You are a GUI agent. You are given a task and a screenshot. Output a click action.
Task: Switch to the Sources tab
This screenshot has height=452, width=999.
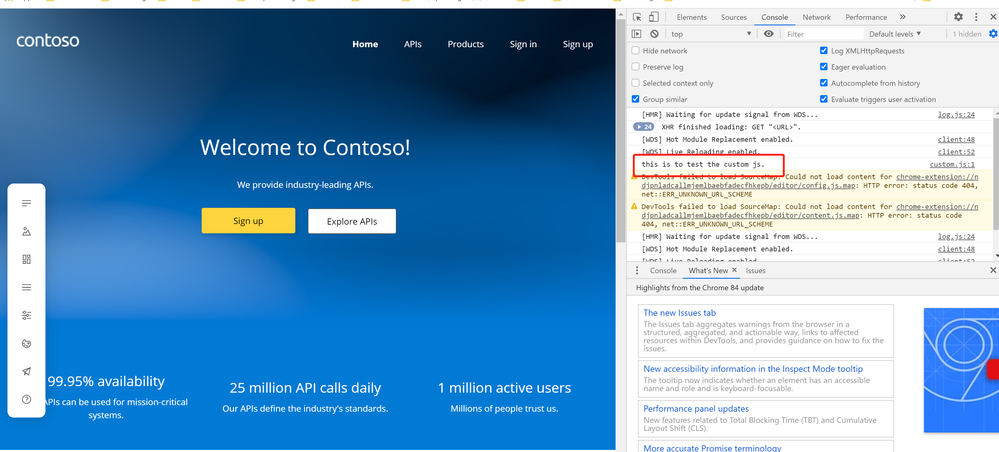733,17
